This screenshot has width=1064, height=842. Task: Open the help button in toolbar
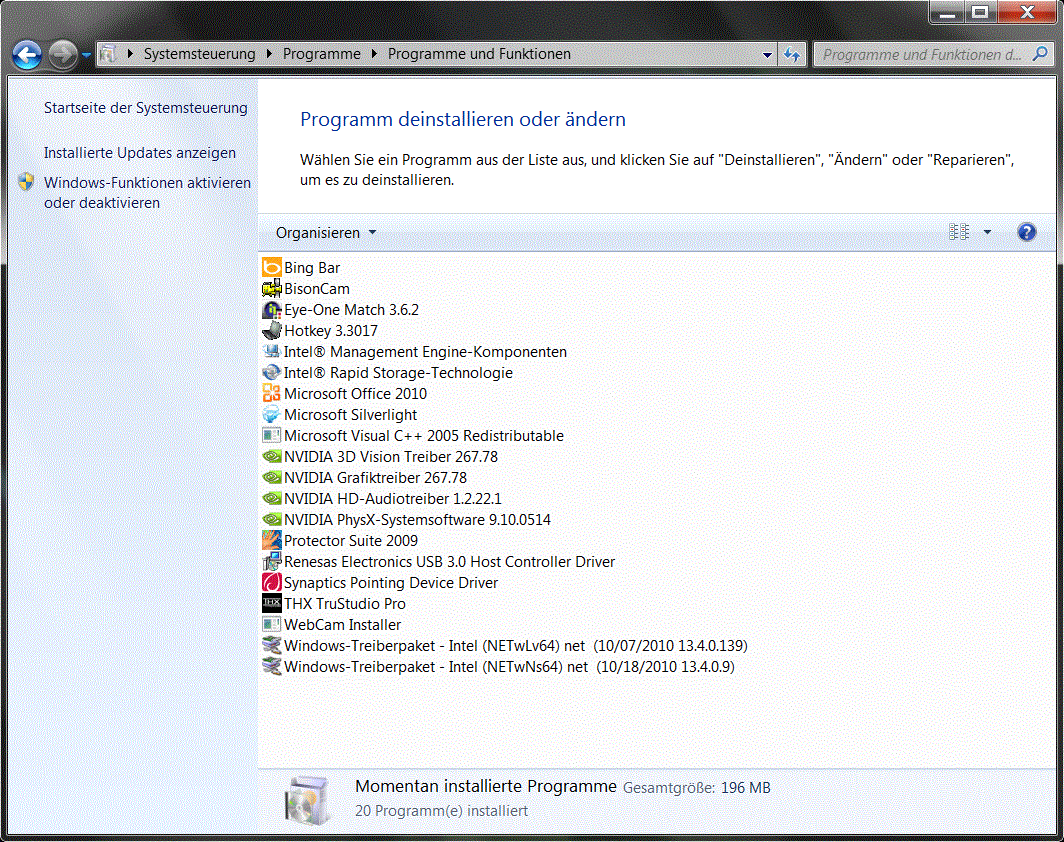point(1027,233)
